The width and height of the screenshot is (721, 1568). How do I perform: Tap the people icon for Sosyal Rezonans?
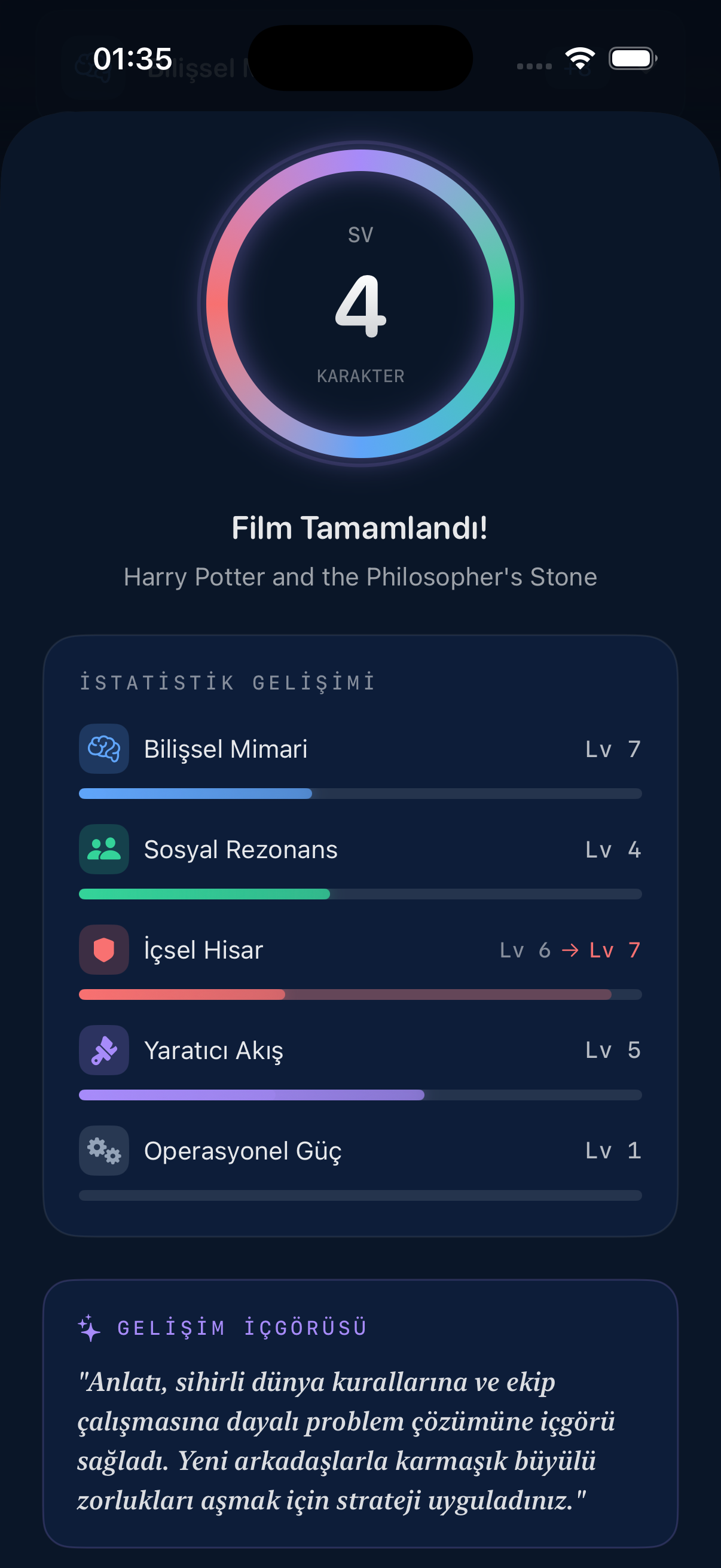(103, 849)
